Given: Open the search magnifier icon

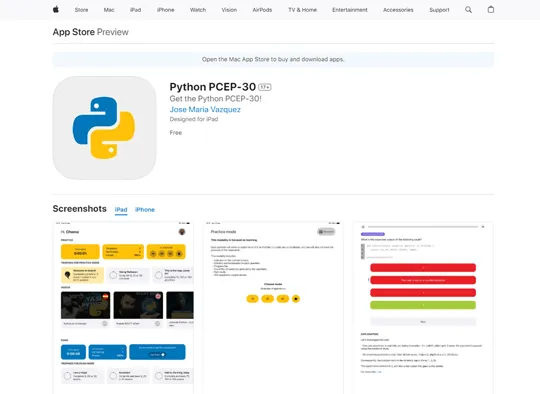Looking at the screenshot, I should click(x=468, y=10).
